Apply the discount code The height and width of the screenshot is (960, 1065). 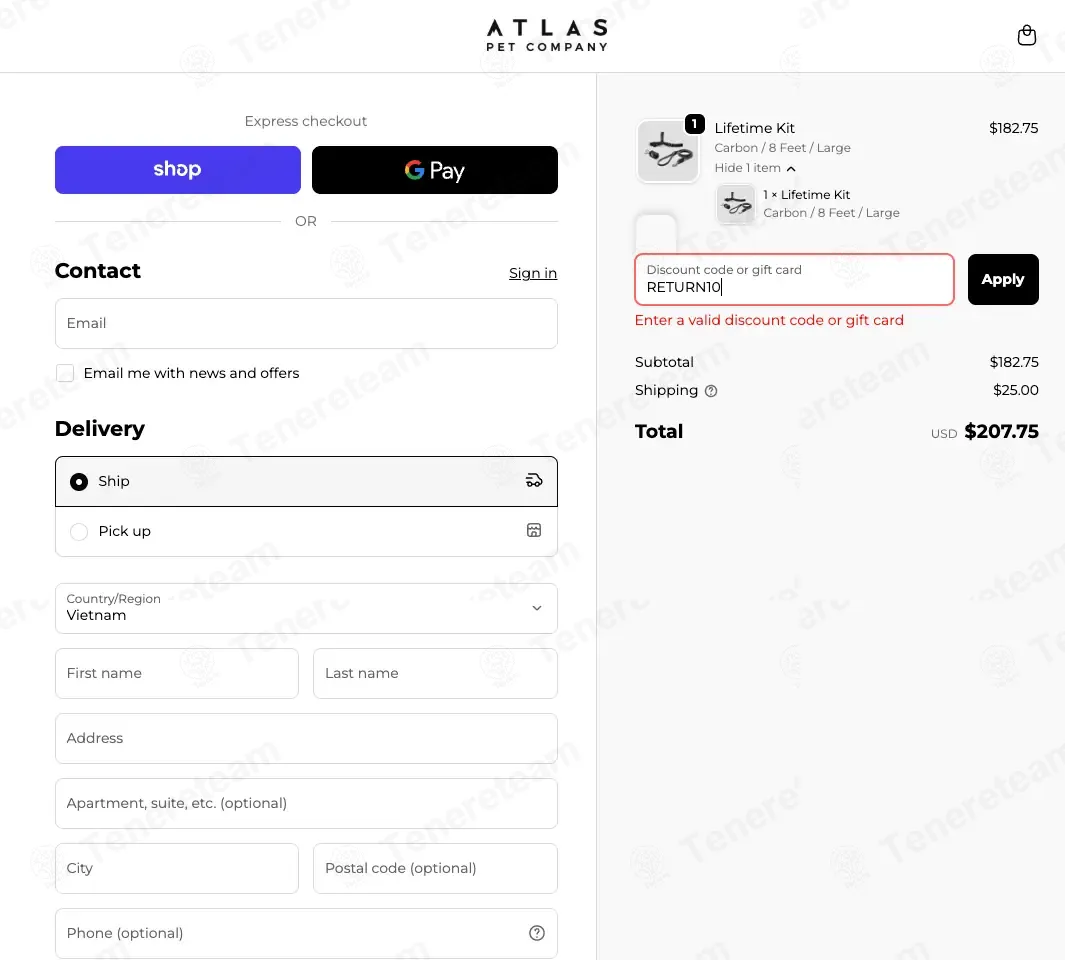pos(1003,279)
